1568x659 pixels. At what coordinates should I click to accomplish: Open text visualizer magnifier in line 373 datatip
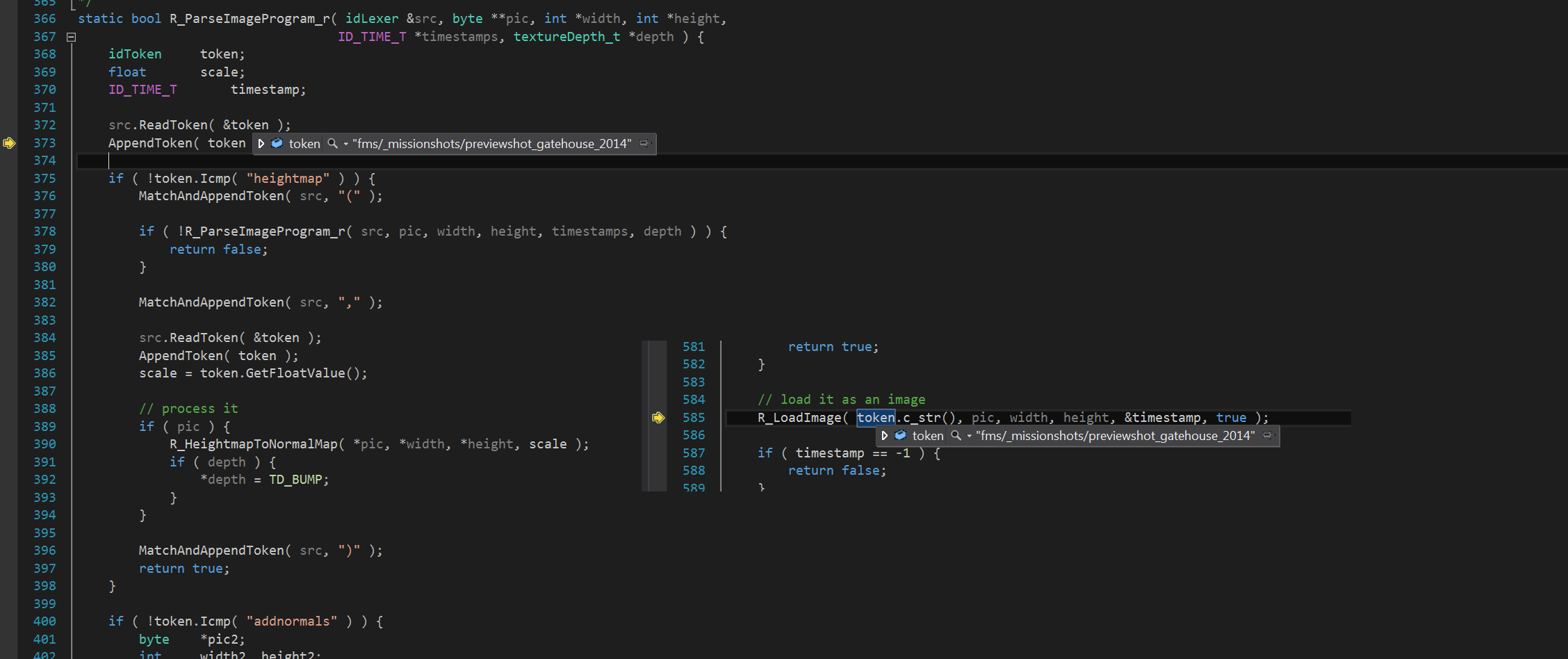pos(333,144)
